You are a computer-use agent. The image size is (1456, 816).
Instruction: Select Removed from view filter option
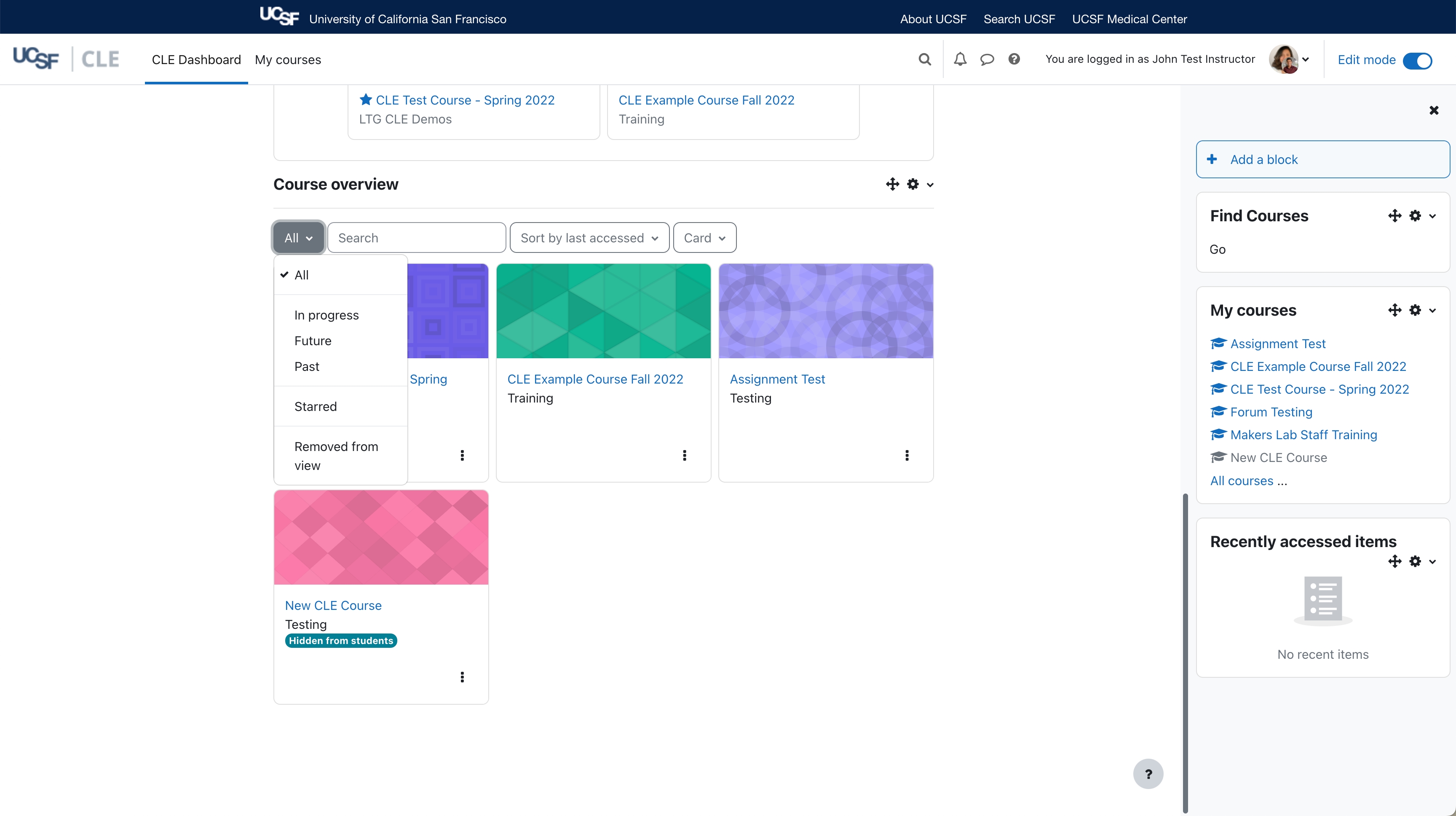pyautogui.click(x=341, y=456)
